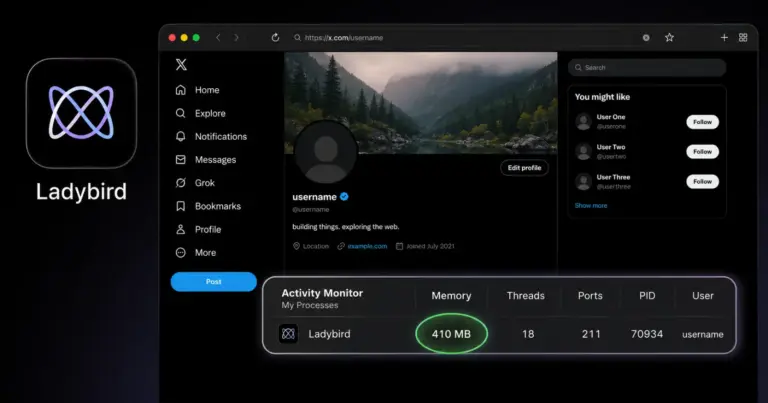768x403 pixels.
Task: Click the stop/clear circle icon in address bar
Action: click(x=646, y=38)
